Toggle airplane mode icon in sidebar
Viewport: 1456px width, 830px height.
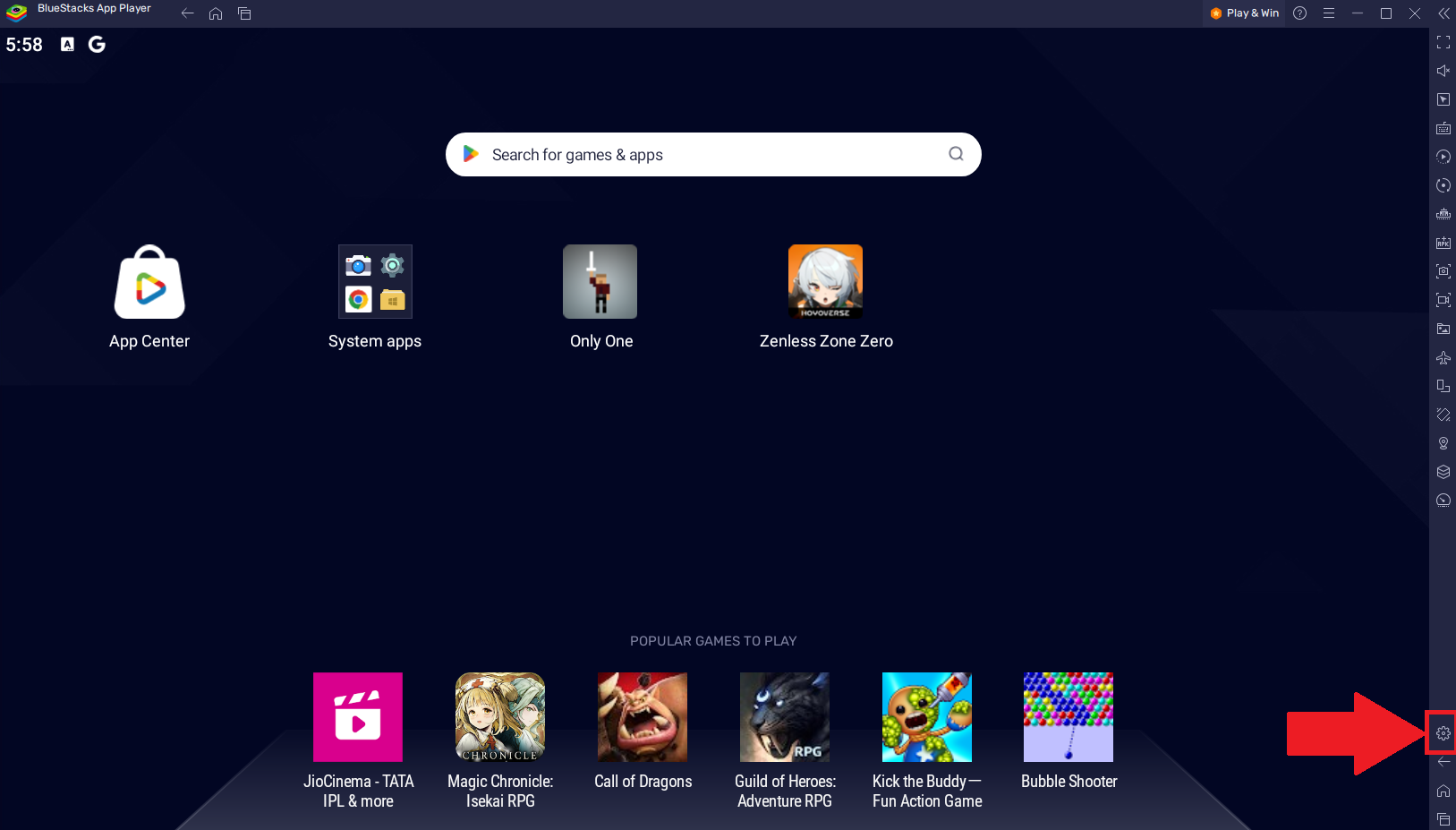coord(1443,357)
